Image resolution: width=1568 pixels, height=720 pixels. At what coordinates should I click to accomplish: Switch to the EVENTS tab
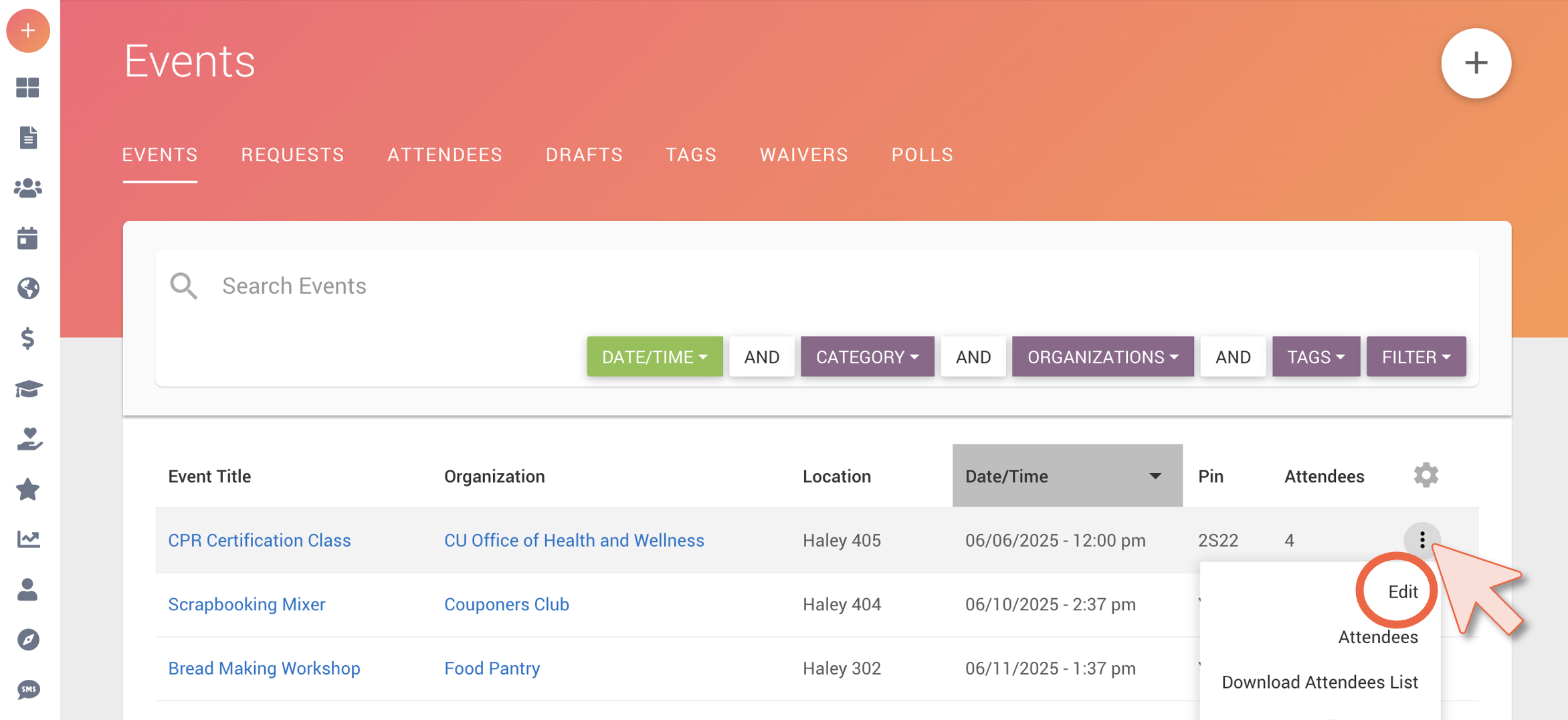[160, 155]
